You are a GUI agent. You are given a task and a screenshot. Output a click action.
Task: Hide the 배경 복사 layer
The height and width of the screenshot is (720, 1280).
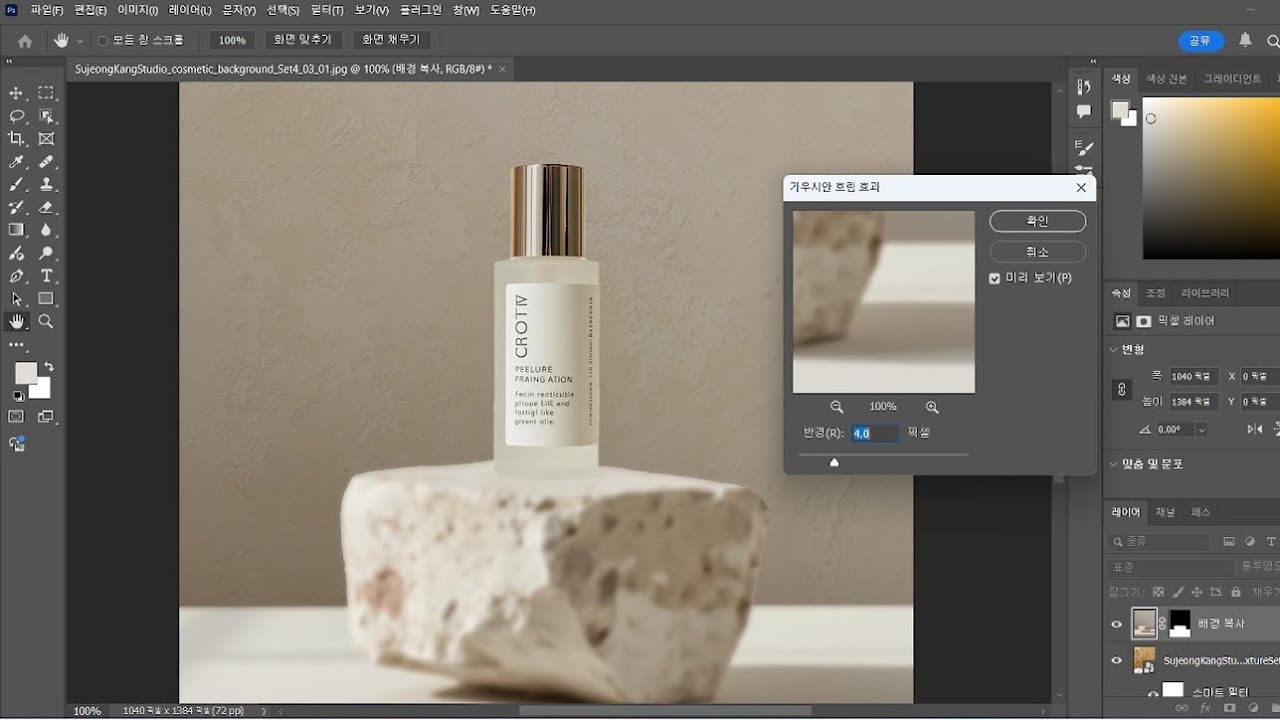(x=1117, y=624)
